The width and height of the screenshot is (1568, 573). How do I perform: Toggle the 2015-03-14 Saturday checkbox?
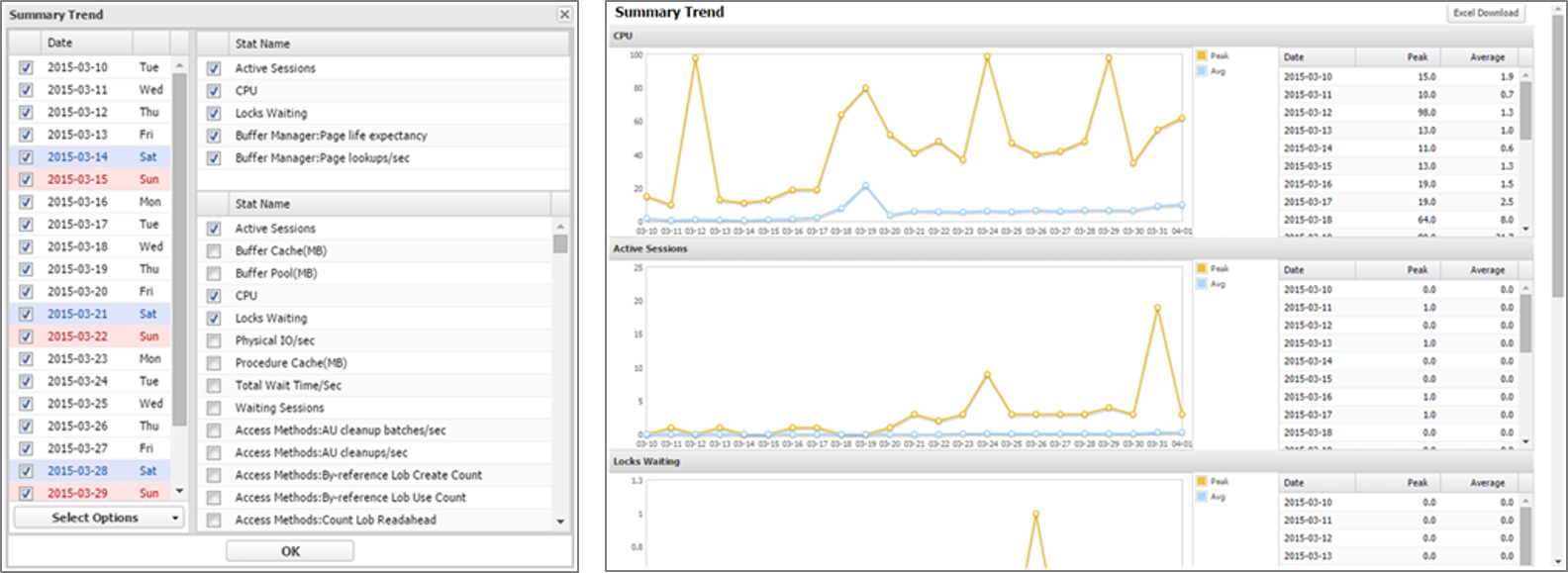26,157
